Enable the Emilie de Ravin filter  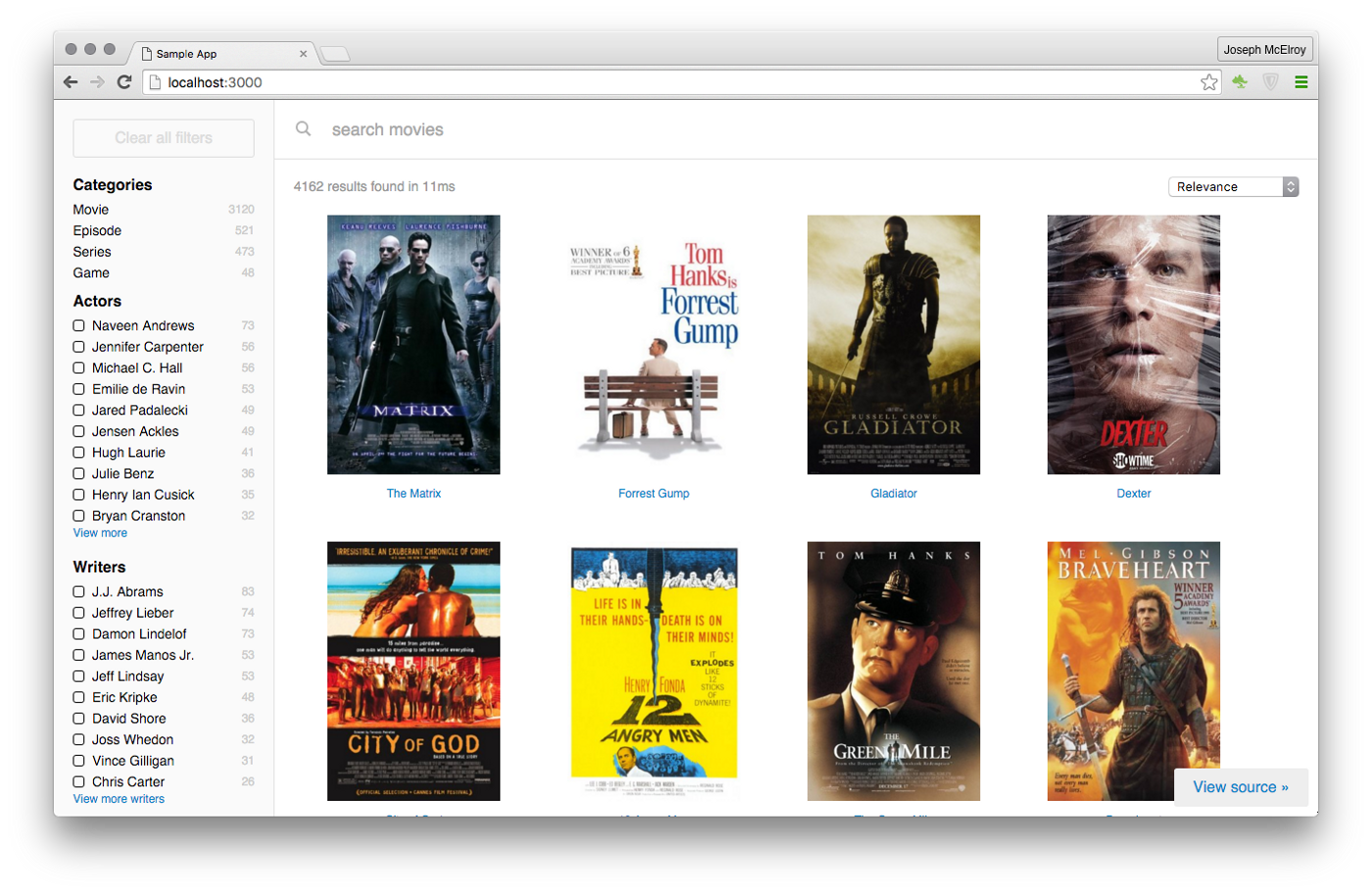pos(79,389)
